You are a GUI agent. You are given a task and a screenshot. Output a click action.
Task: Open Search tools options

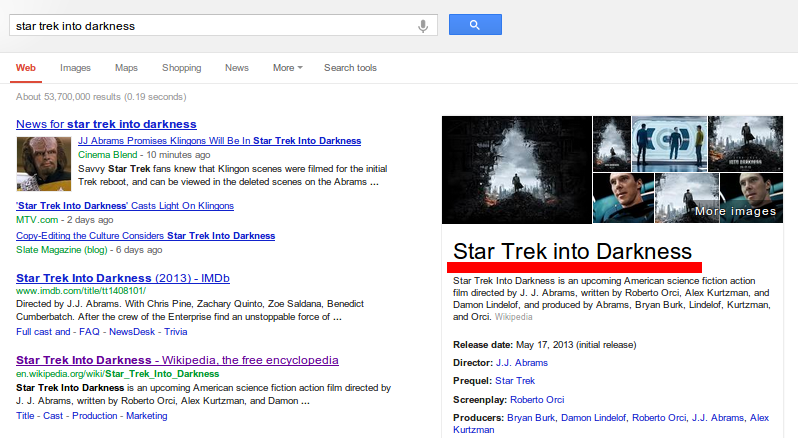350,68
